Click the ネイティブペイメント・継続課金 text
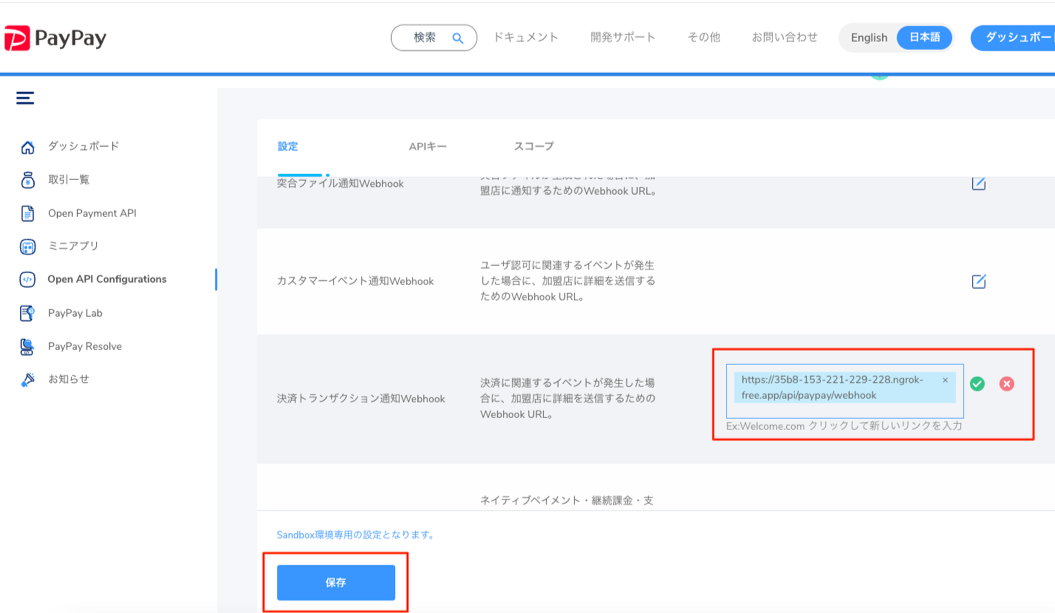Image resolution: width=1055 pixels, height=613 pixels. tap(567, 501)
